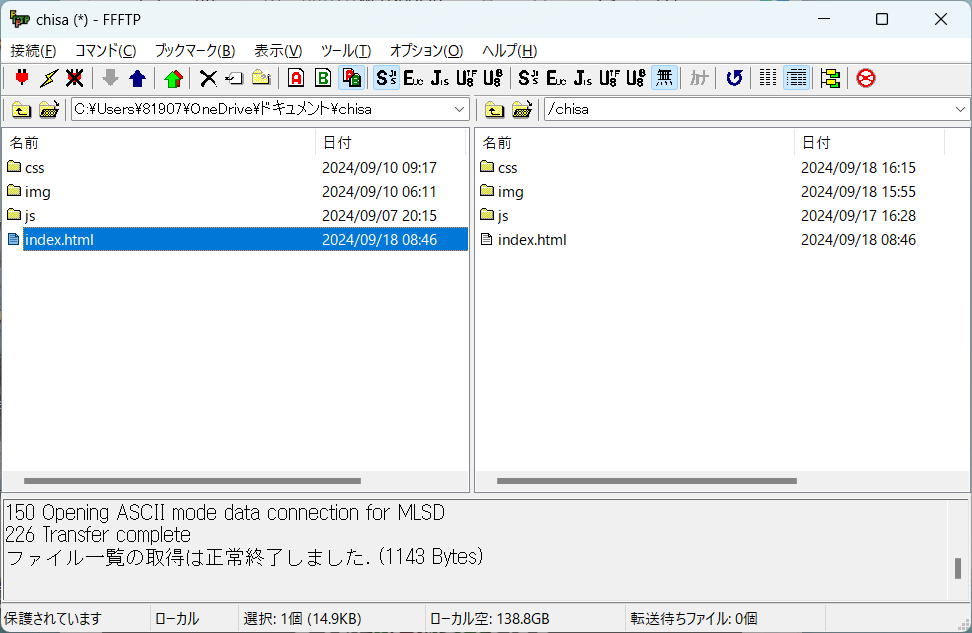Open the remote /chisa path dropdown
The height and width of the screenshot is (633, 972).
[959, 109]
